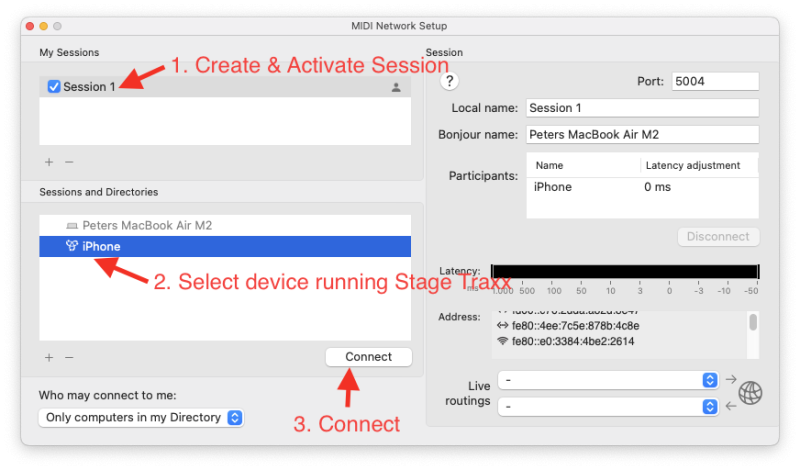Expand the upper Live routings dropdown

click(608, 380)
